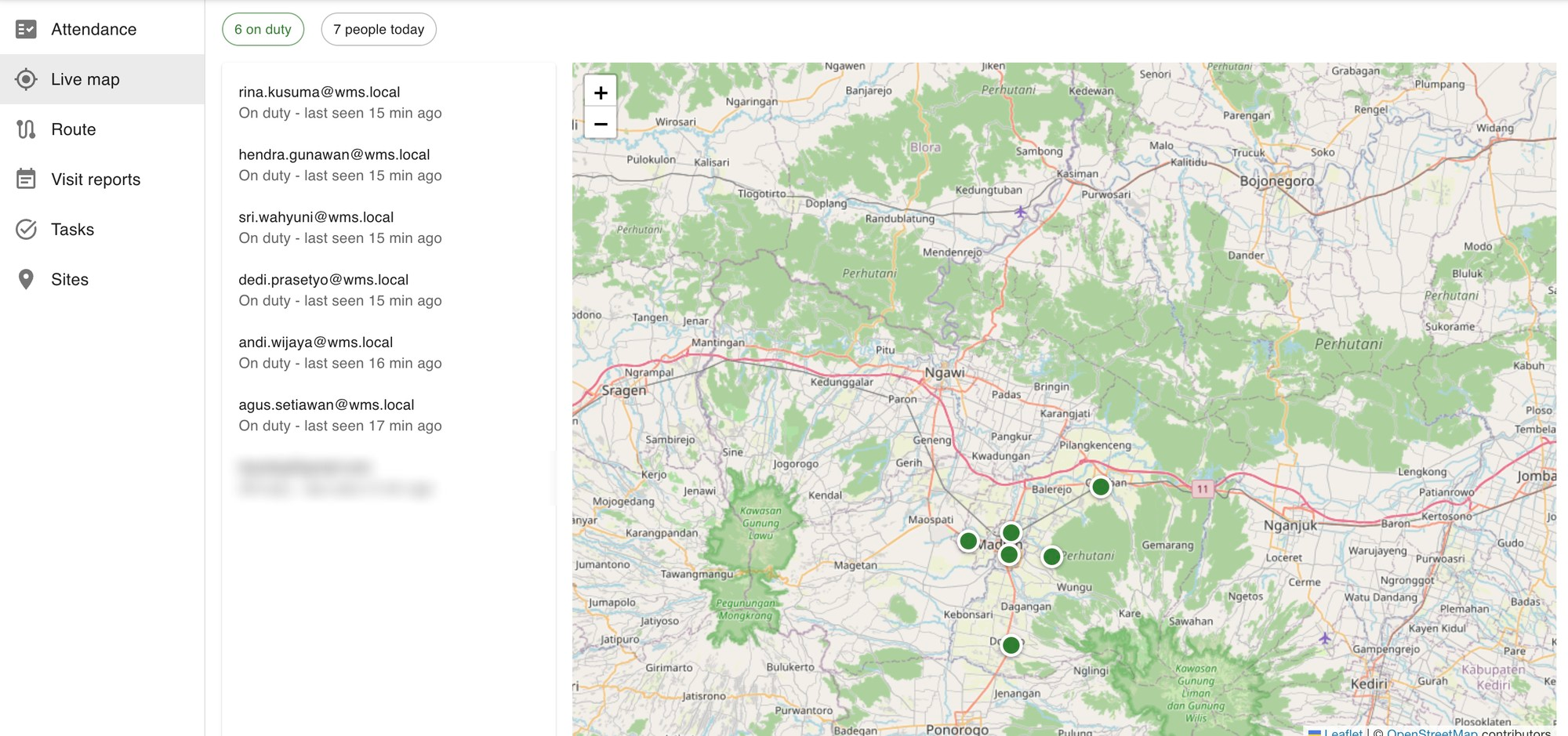Click the green marker near Dagangan south
1568x736 pixels.
tap(1011, 645)
